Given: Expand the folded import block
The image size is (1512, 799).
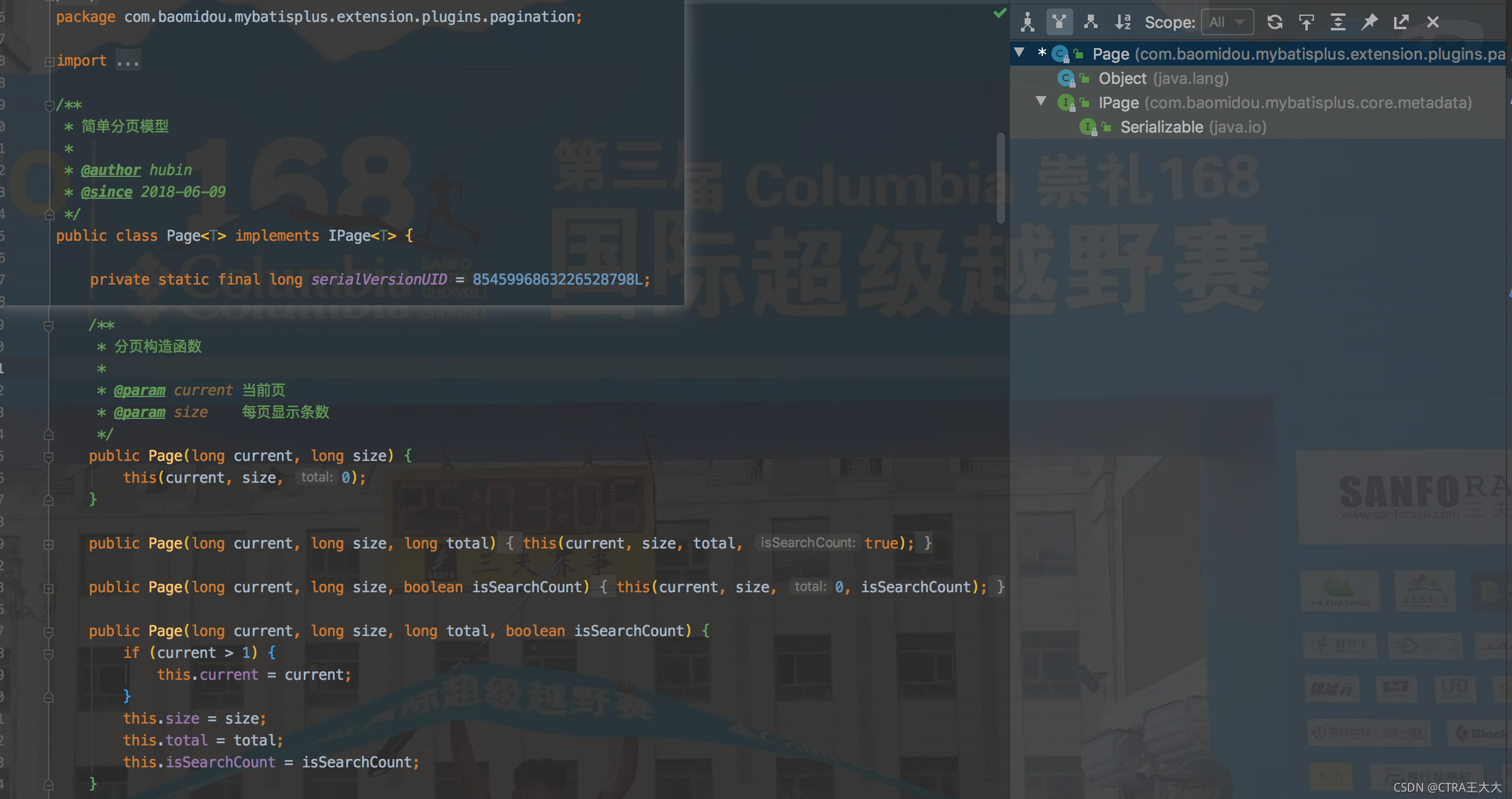Looking at the screenshot, I should pyautogui.click(x=49, y=61).
